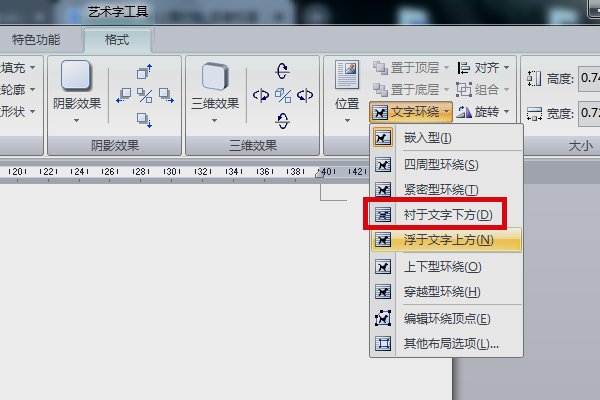The width and height of the screenshot is (600, 400).
Task: Toggle 3D effect on/off center icon
Action: click(283, 95)
